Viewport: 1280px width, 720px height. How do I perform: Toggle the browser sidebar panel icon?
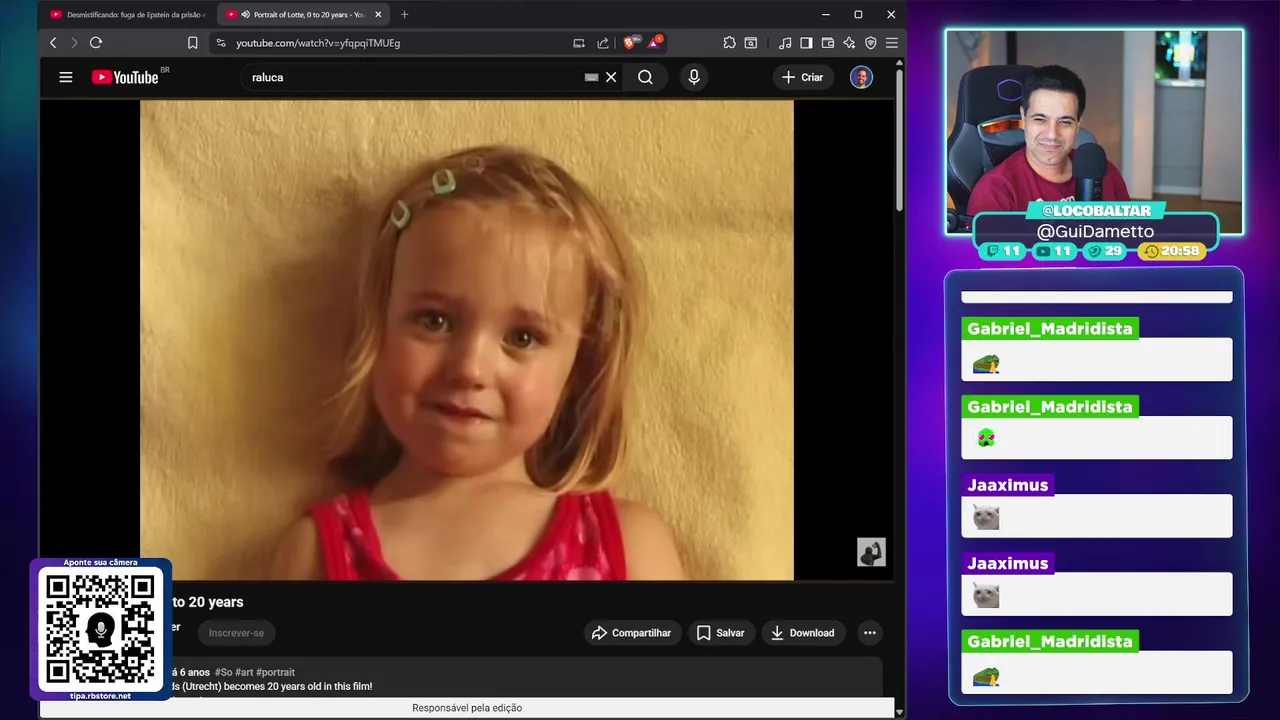click(806, 43)
